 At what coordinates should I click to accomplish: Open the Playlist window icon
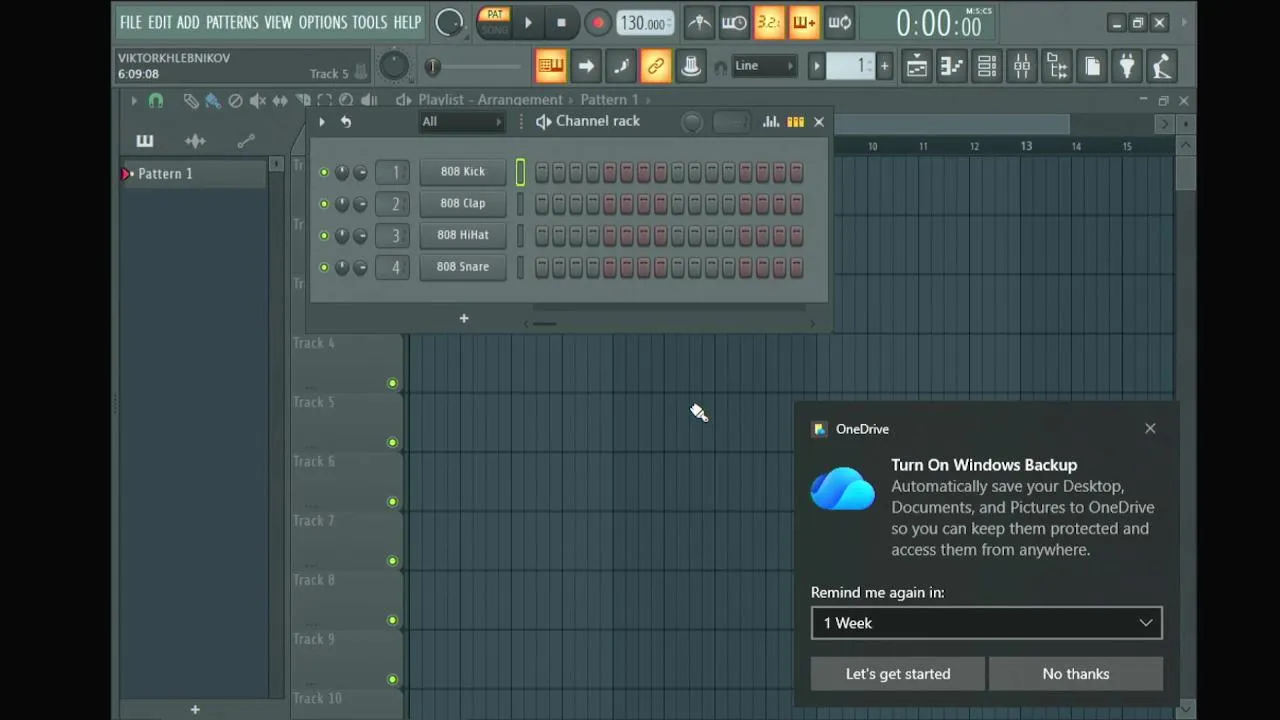tap(917, 67)
